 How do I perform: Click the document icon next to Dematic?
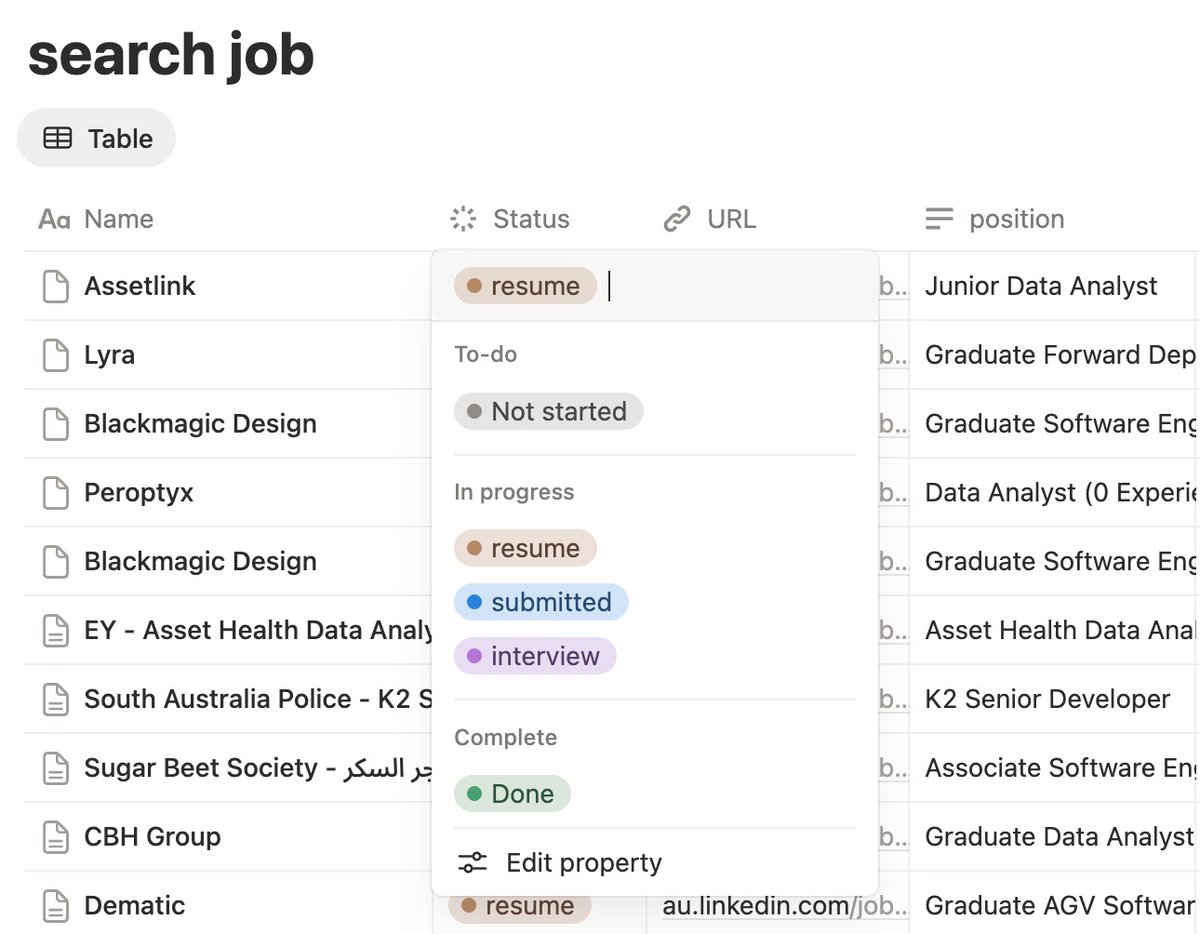pos(56,907)
